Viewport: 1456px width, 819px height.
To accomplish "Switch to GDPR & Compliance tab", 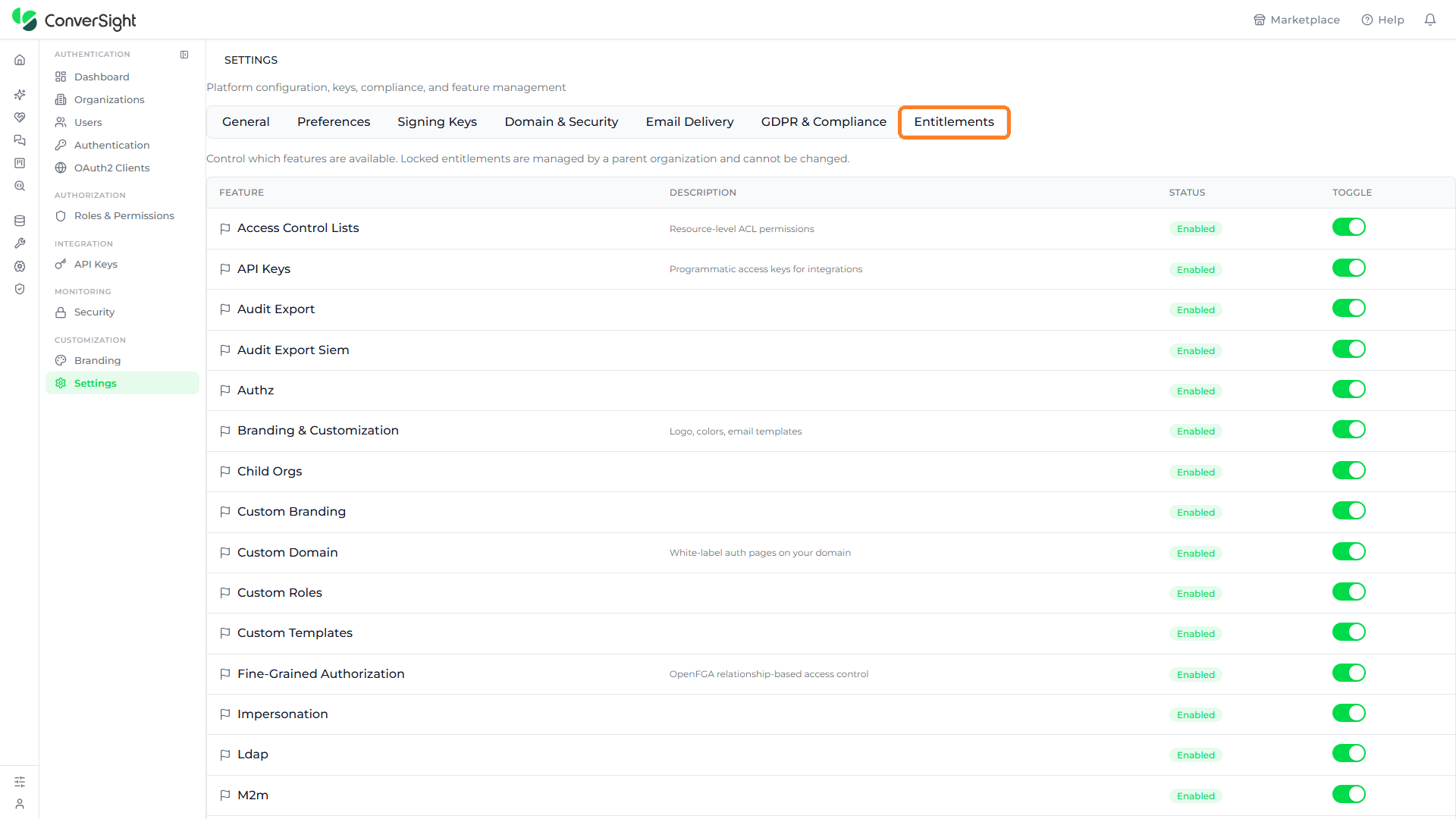I will pos(824,122).
